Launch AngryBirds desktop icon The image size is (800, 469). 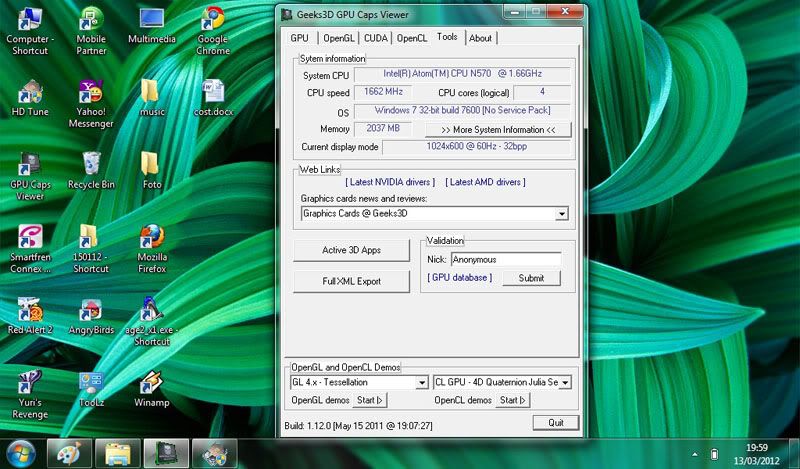click(x=91, y=316)
